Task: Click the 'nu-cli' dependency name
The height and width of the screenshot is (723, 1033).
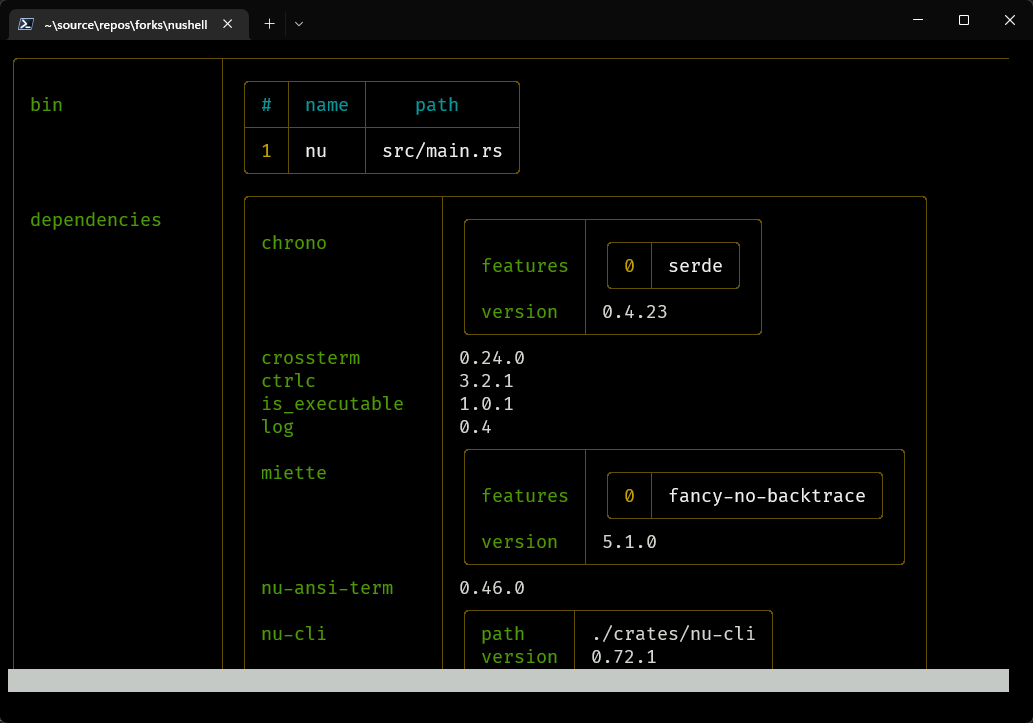Action: (x=294, y=634)
